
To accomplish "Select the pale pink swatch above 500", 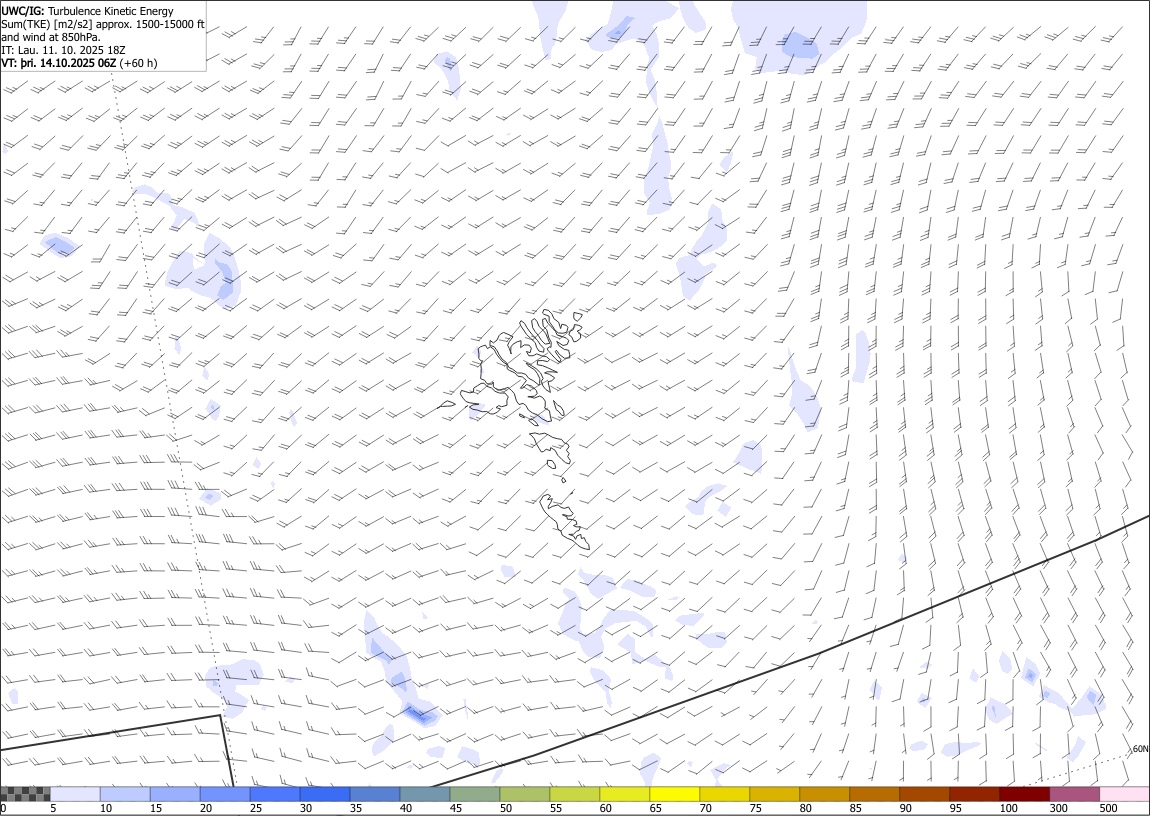I will click(1125, 794).
